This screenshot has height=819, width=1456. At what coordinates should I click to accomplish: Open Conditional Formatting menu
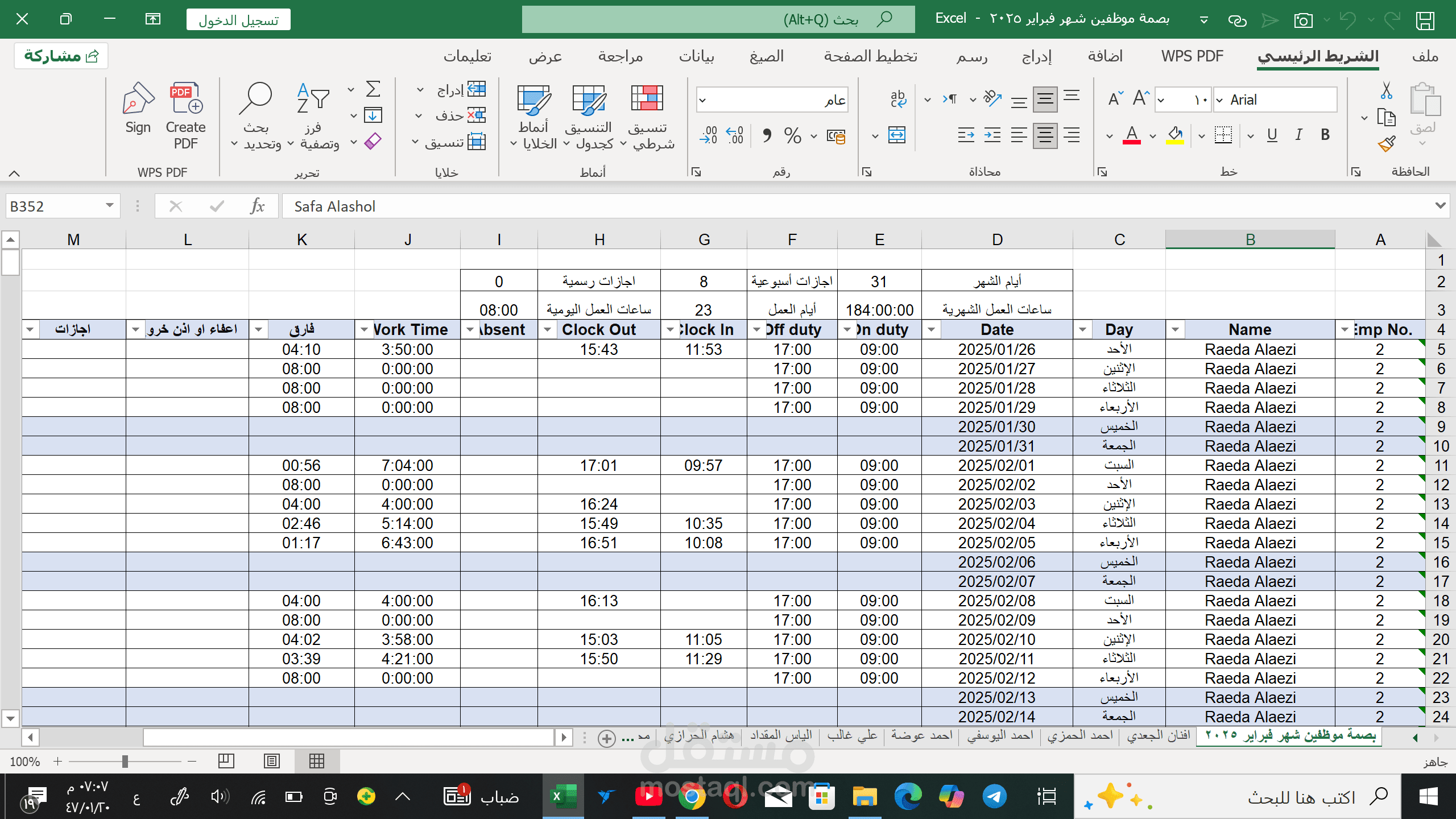click(x=647, y=117)
